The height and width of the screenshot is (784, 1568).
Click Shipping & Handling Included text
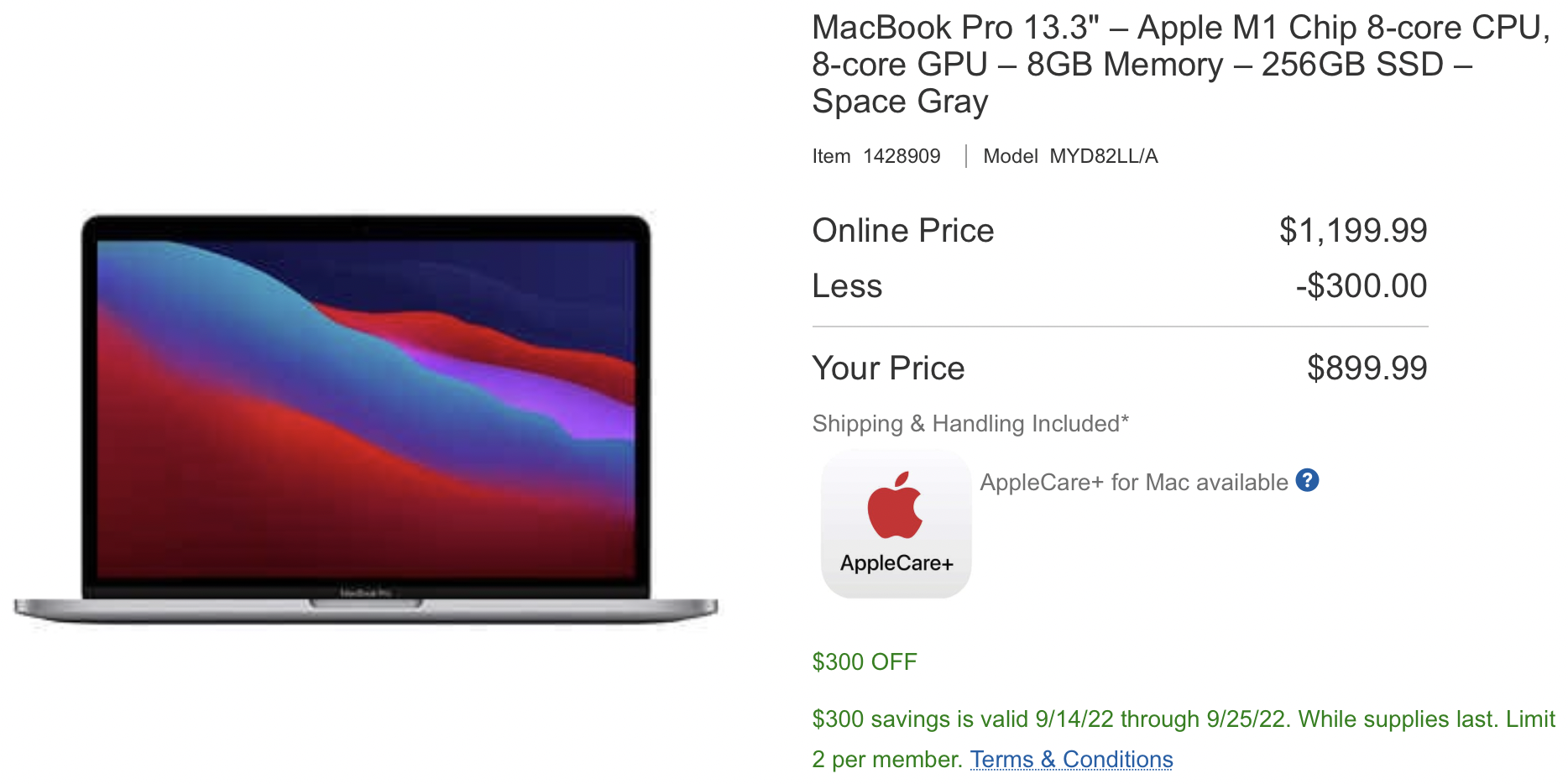970,424
